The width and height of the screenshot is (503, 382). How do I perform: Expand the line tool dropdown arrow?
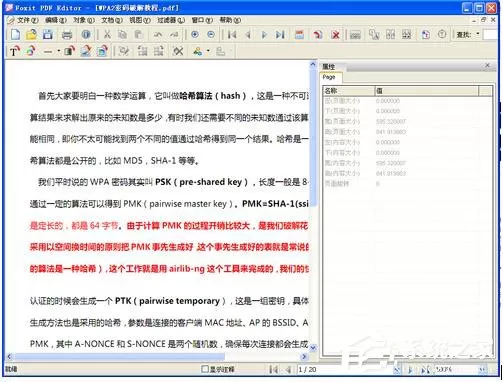pos(59,51)
